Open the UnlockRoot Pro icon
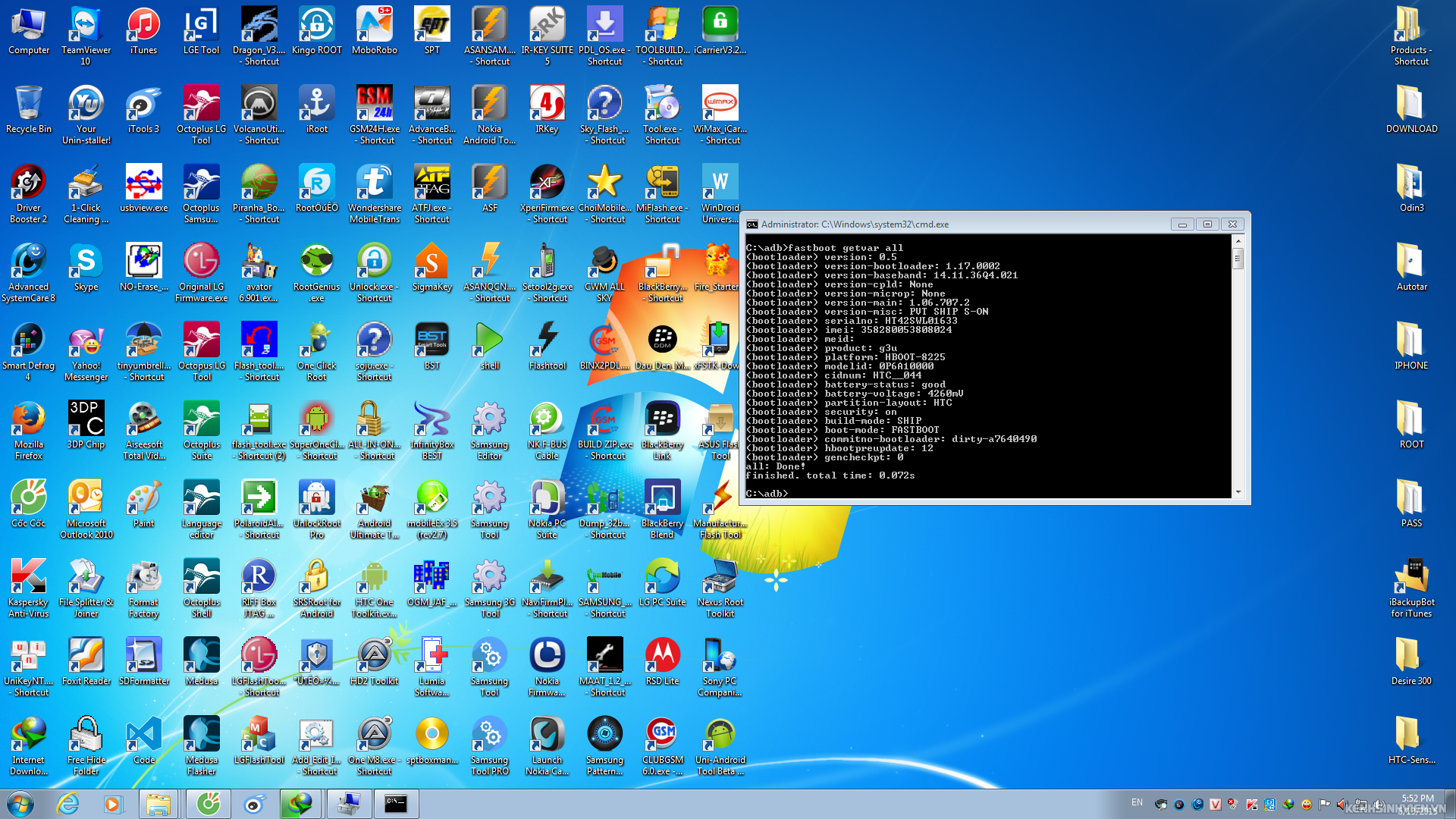 coord(316,509)
